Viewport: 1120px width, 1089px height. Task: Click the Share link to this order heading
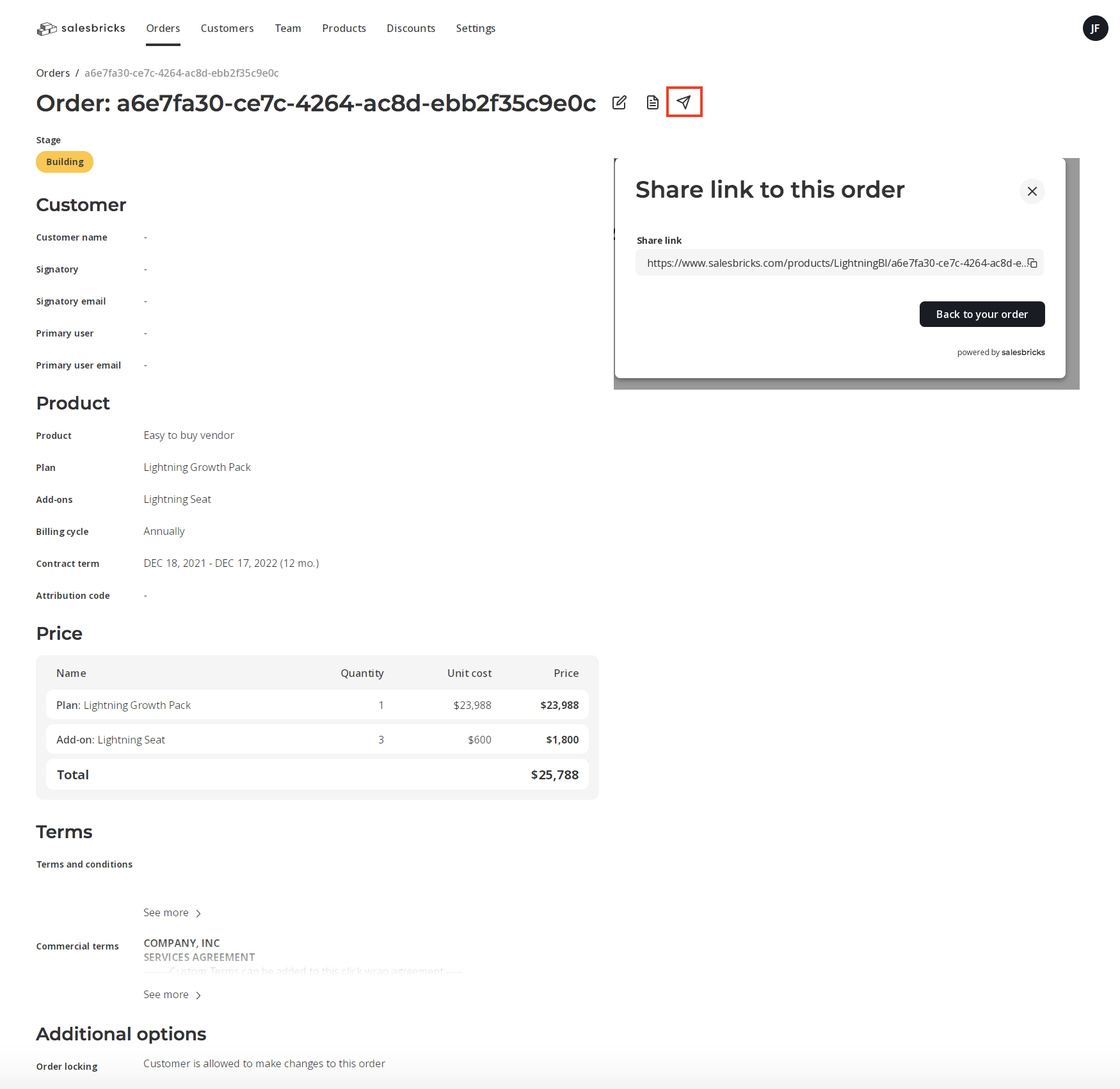click(x=770, y=190)
